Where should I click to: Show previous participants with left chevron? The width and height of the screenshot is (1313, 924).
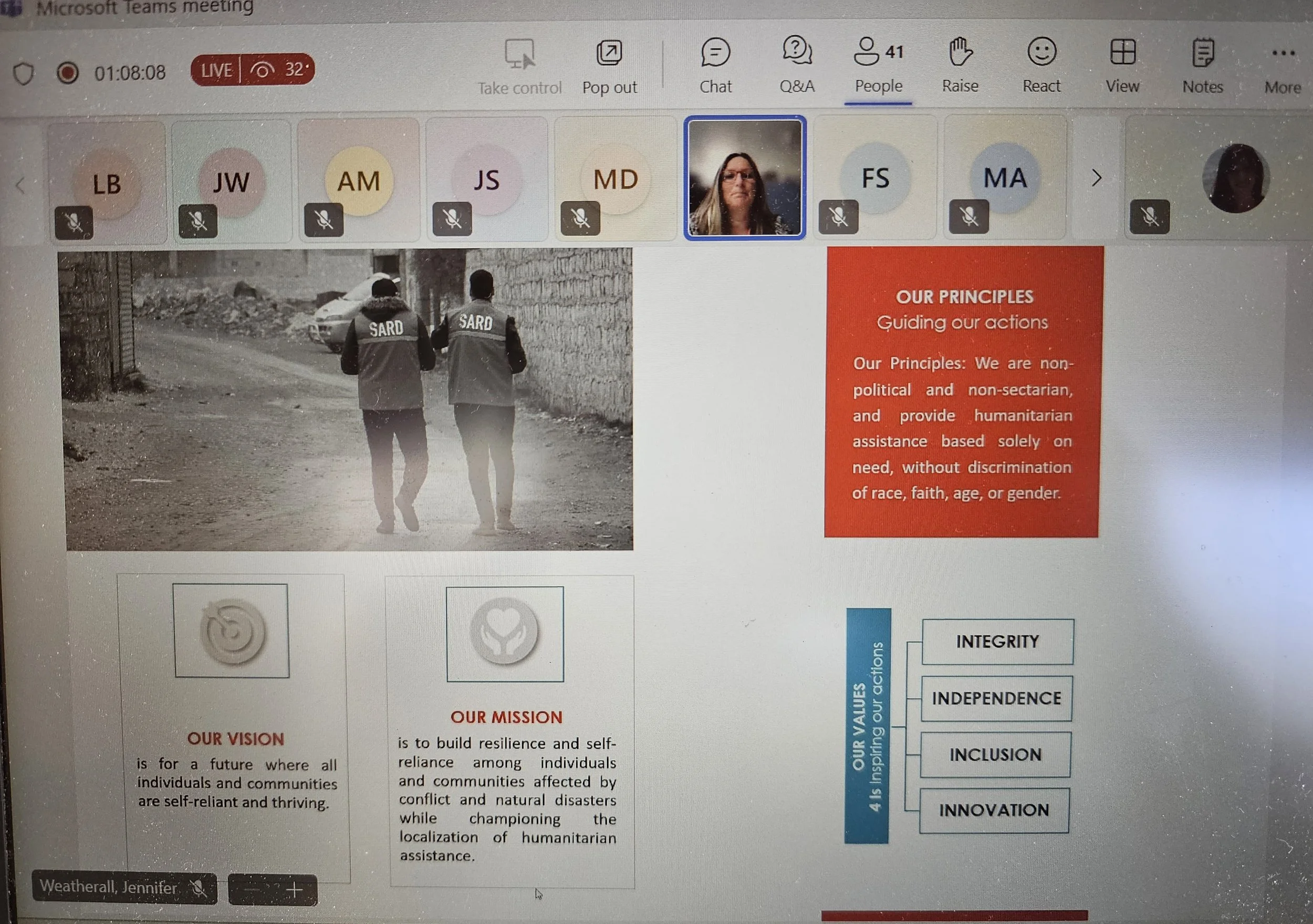20,185
